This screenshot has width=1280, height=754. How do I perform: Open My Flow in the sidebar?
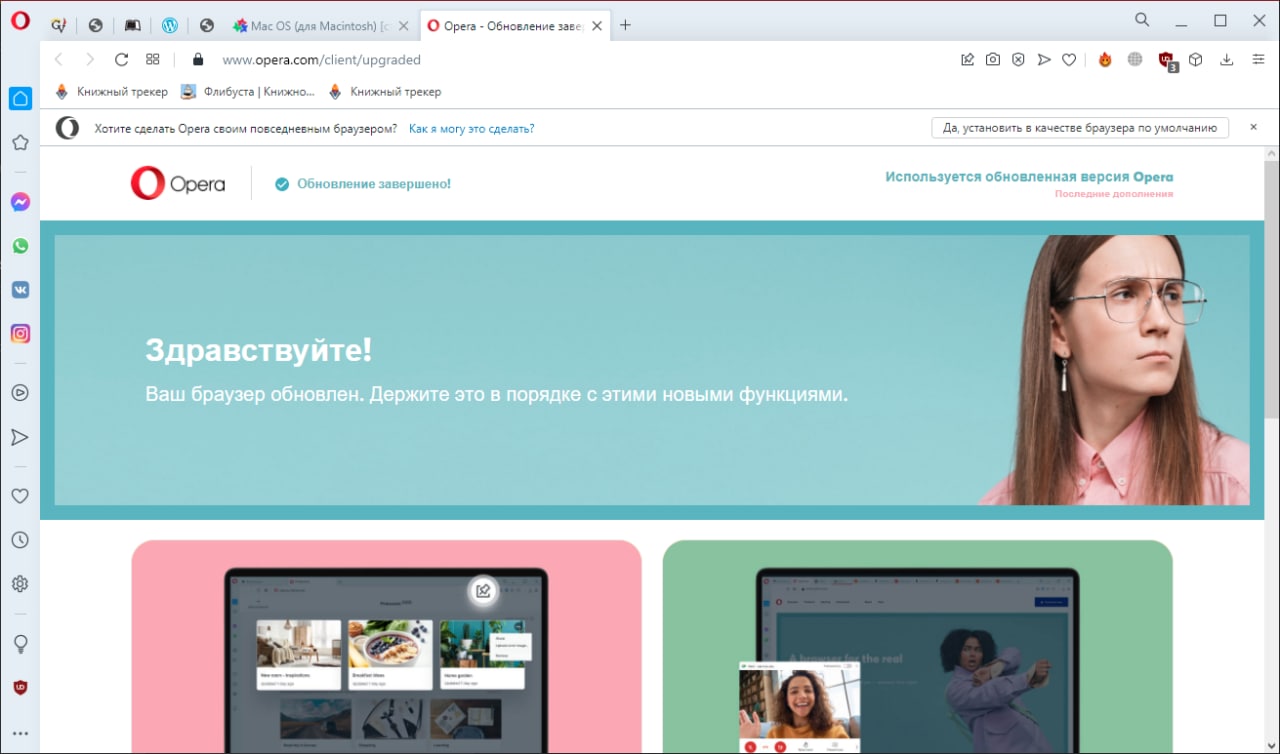point(20,437)
